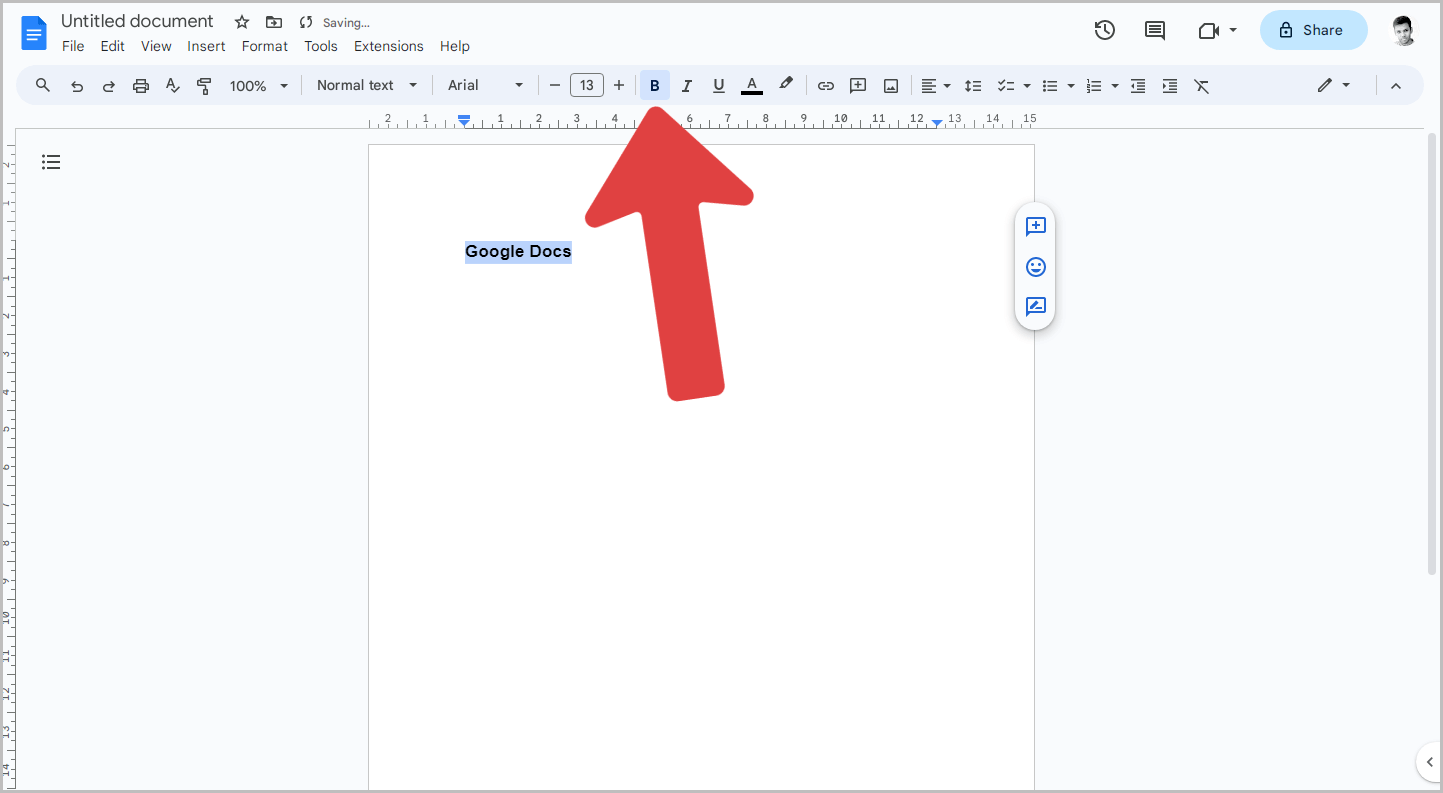
Task: Toggle italic formatting
Action: pyautogui.click(x=687, y=86)
